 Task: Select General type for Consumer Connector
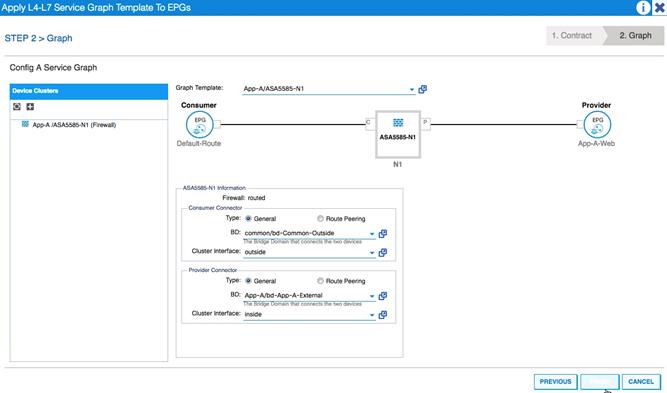tap(248, 219)
